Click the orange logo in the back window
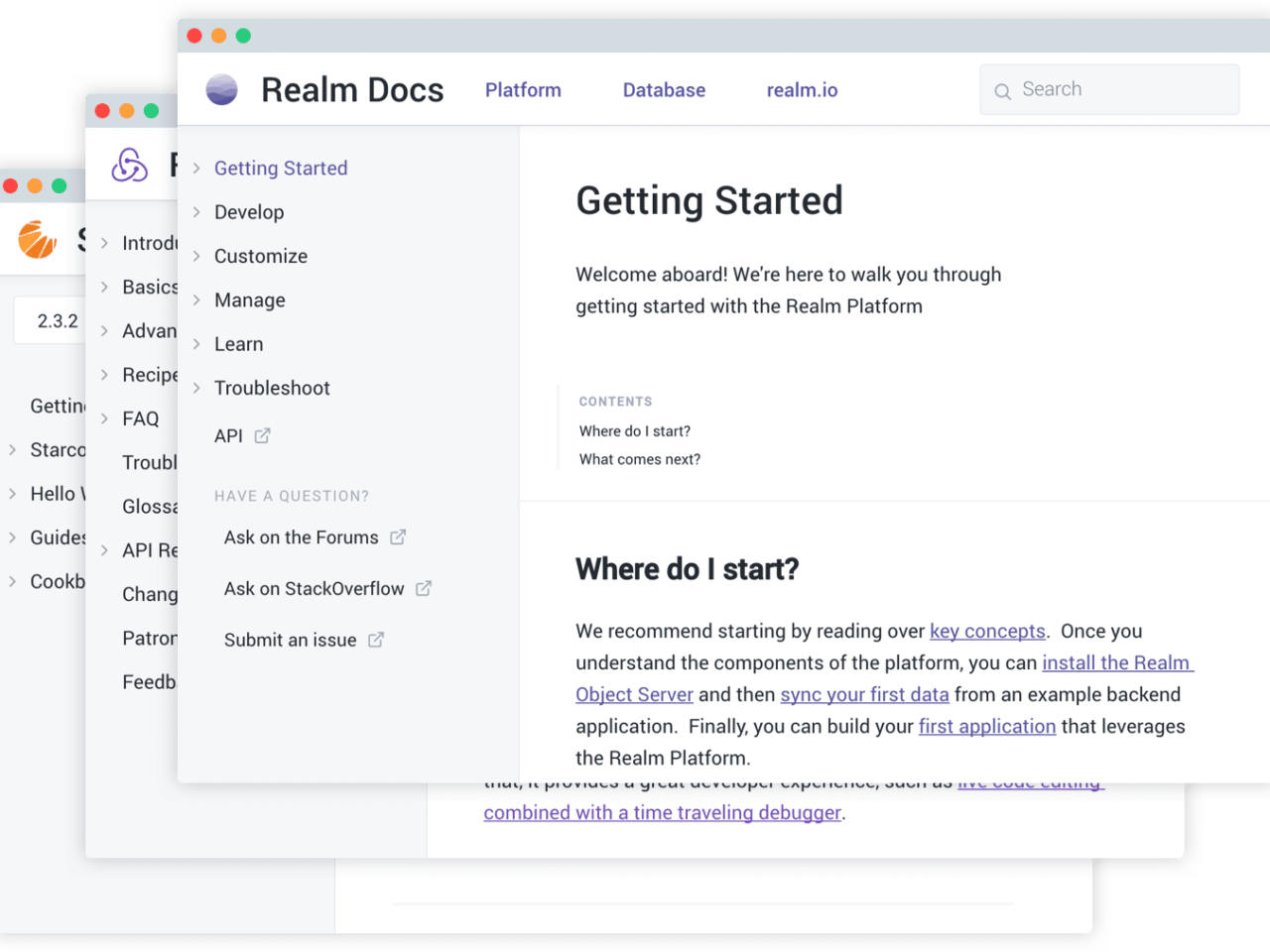This screenshot has width=1270, height=952. pos(38,239)
